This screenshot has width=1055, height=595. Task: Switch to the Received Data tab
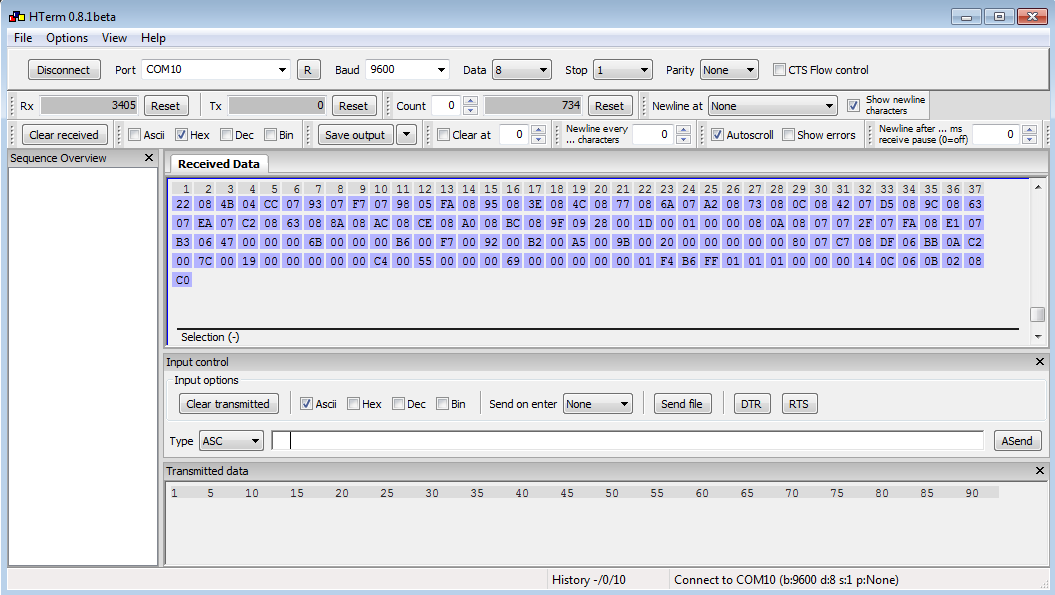(218, 164)
